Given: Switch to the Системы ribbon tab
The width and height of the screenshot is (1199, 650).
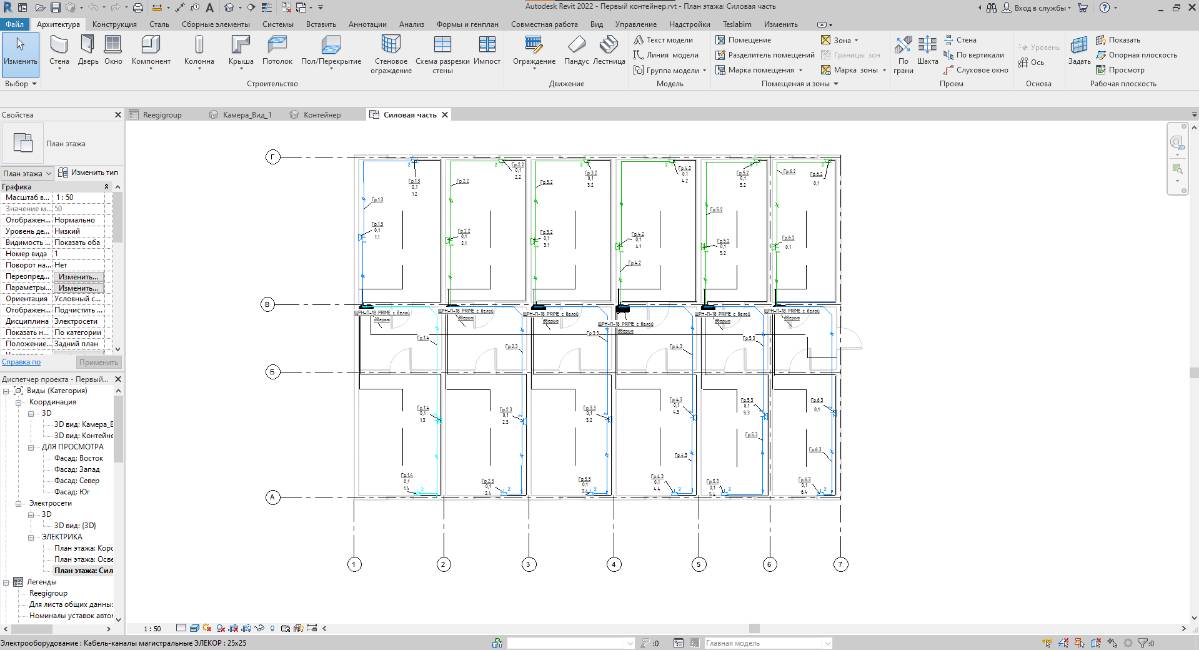Looking at the screenshot, I should click(278, 23).
